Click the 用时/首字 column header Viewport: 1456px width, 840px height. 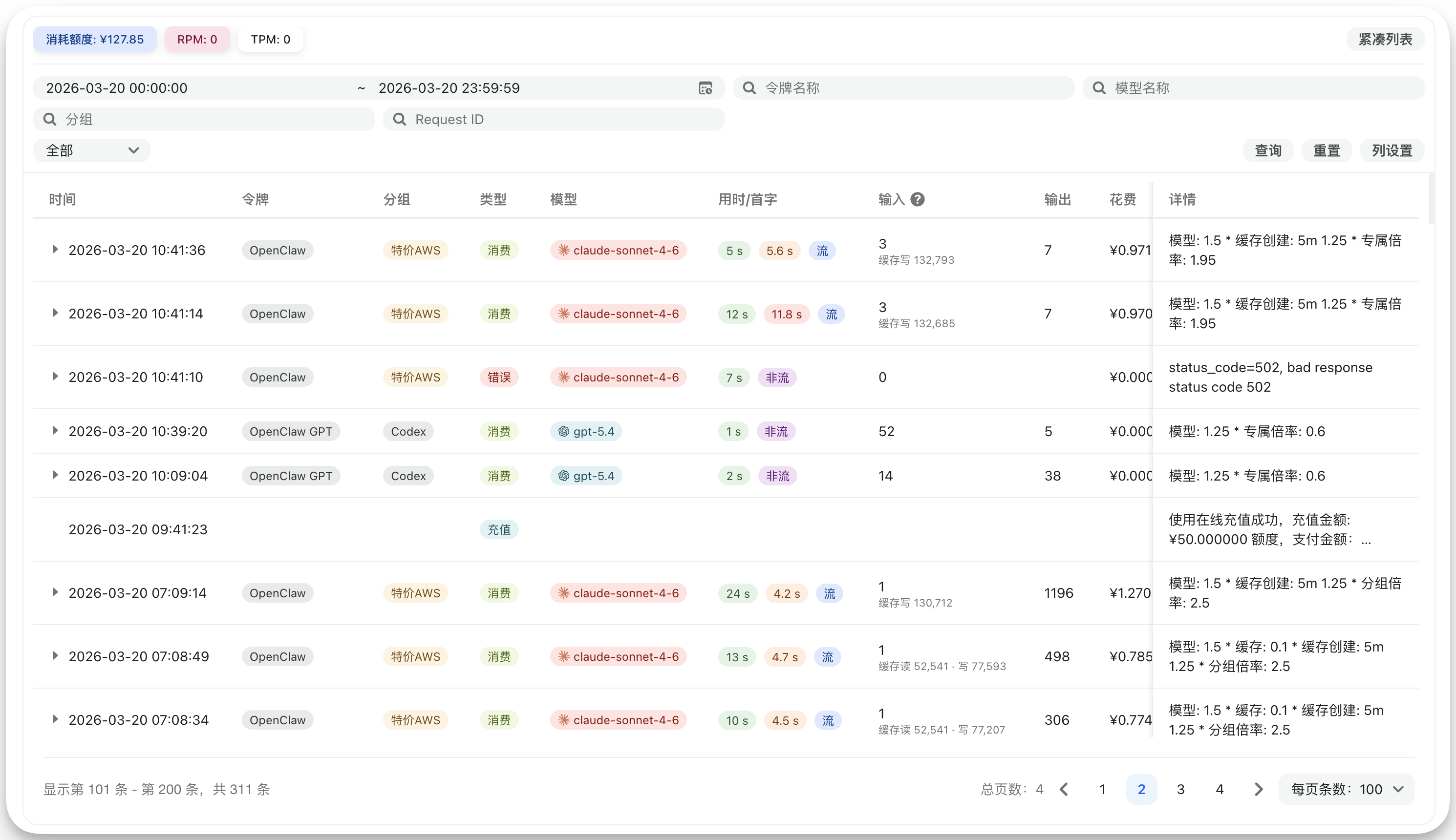click(748, 200)
